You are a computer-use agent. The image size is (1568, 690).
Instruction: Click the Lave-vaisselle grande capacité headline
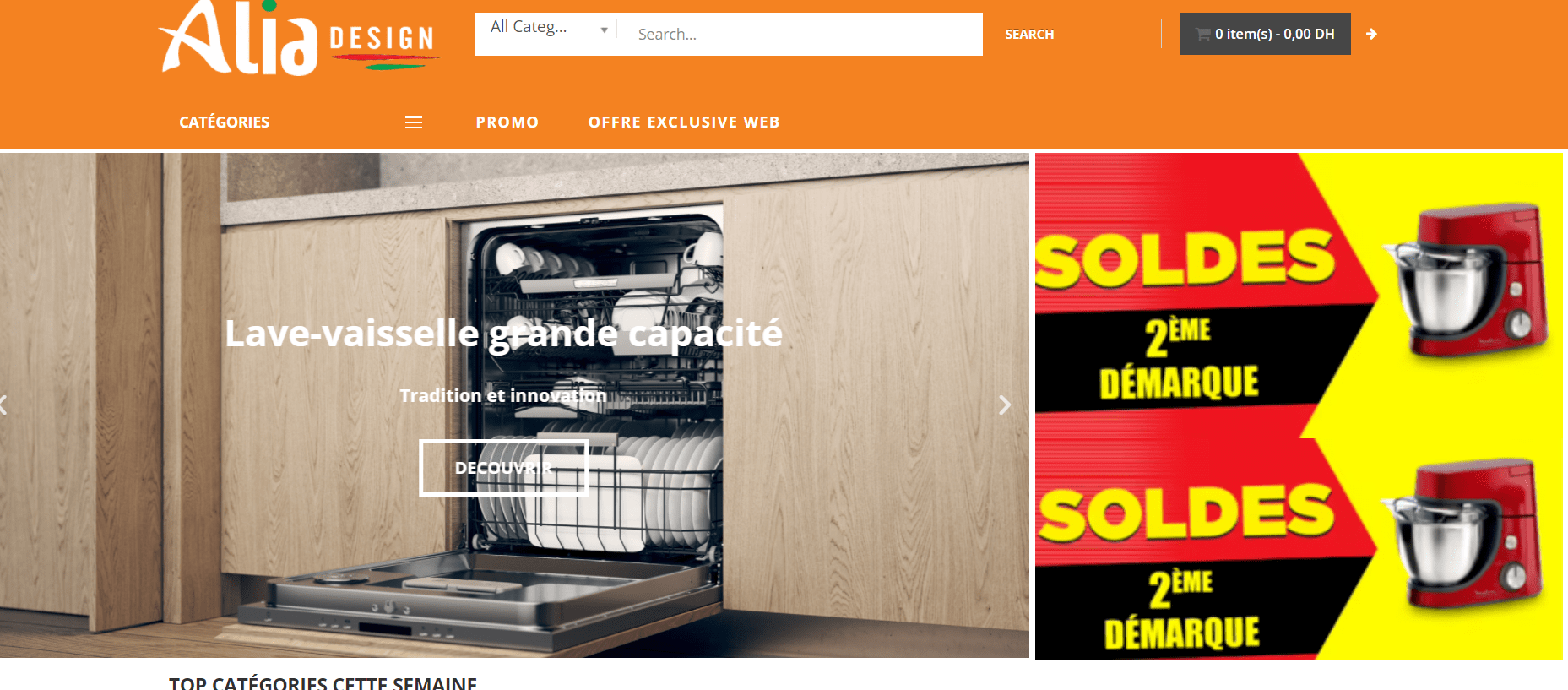pos(503,334)
